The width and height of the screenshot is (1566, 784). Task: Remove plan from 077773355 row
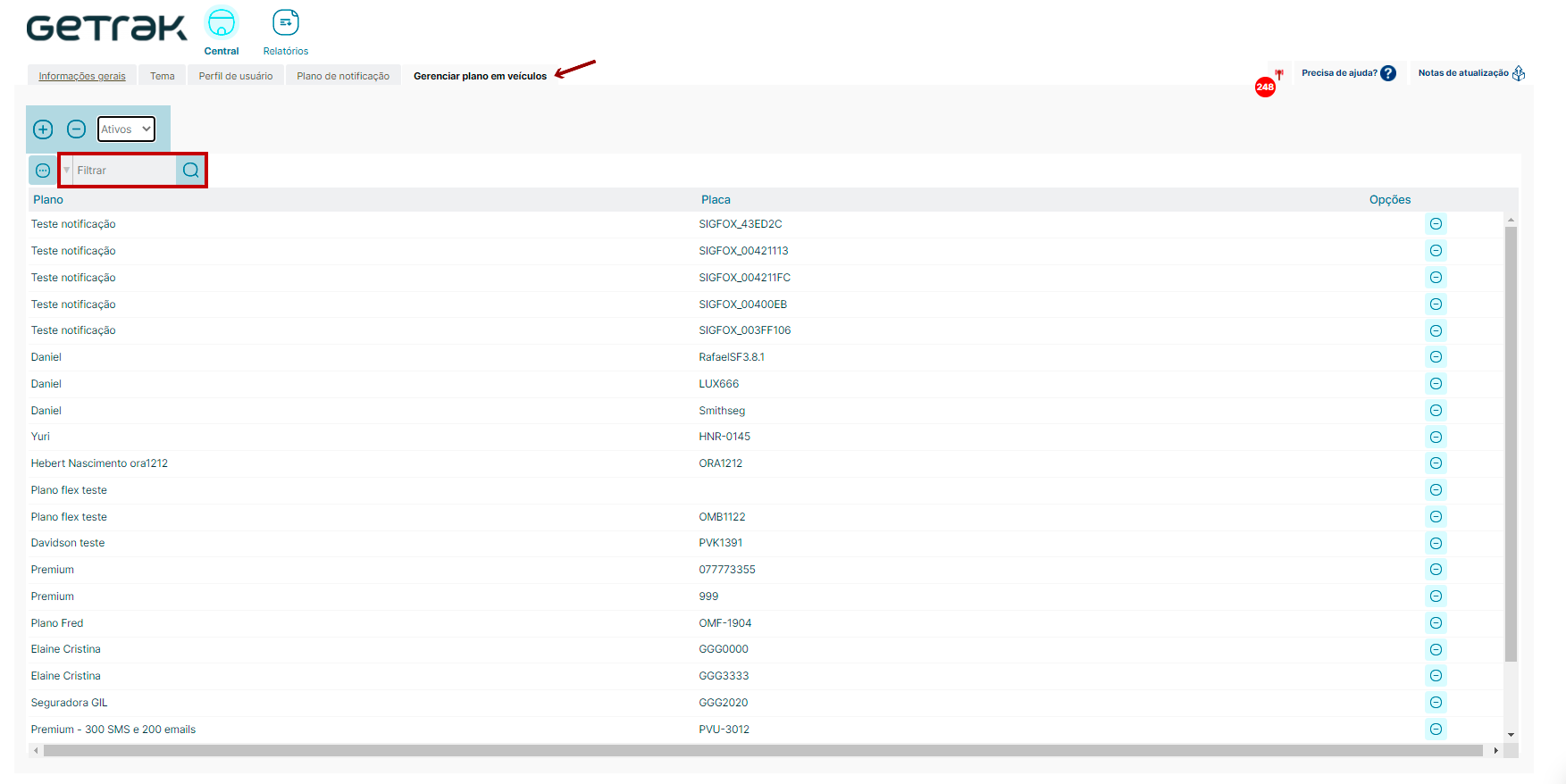click(x=1436, y=570)
